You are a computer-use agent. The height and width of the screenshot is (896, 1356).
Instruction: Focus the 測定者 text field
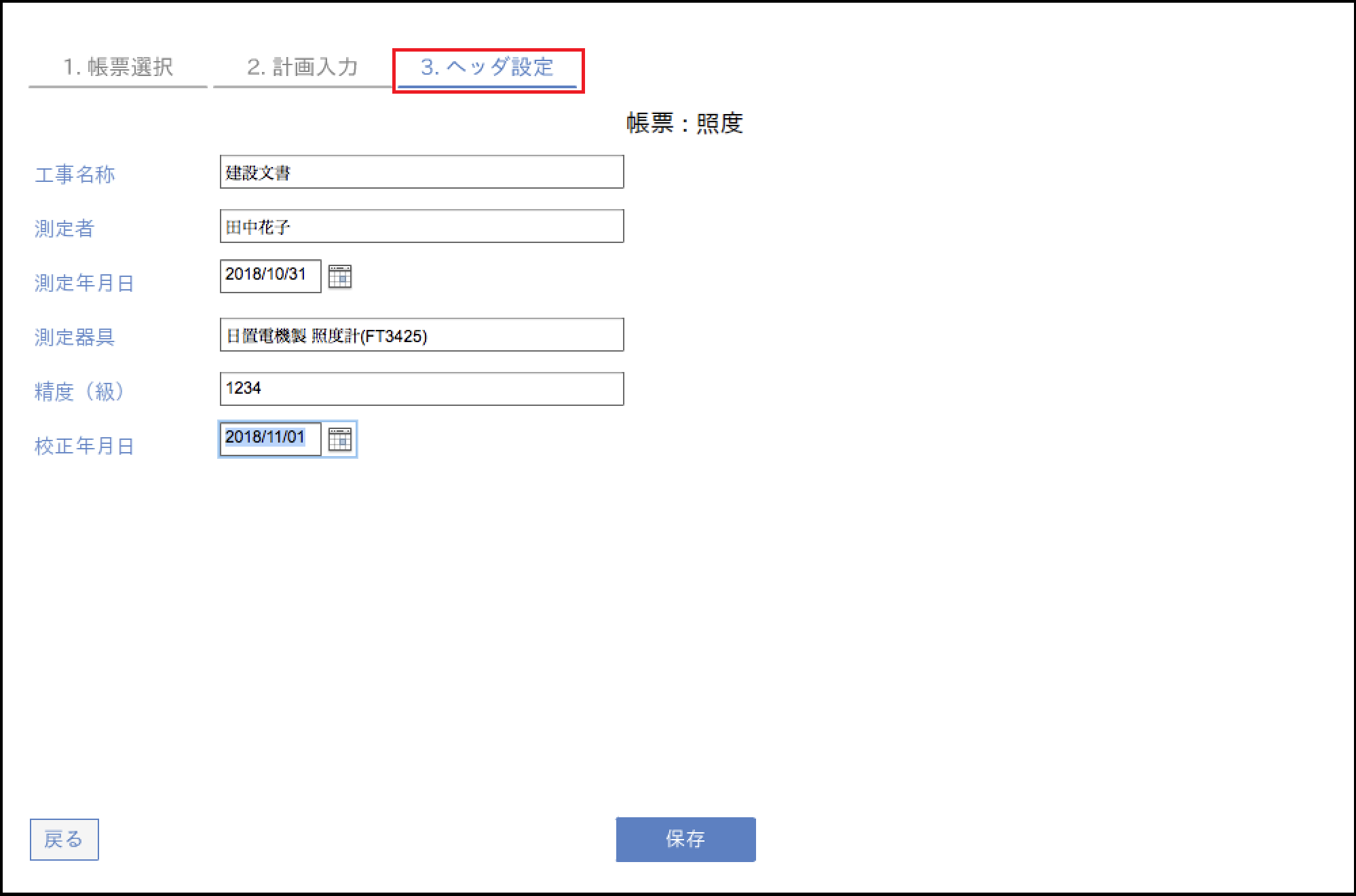point(421,227)
